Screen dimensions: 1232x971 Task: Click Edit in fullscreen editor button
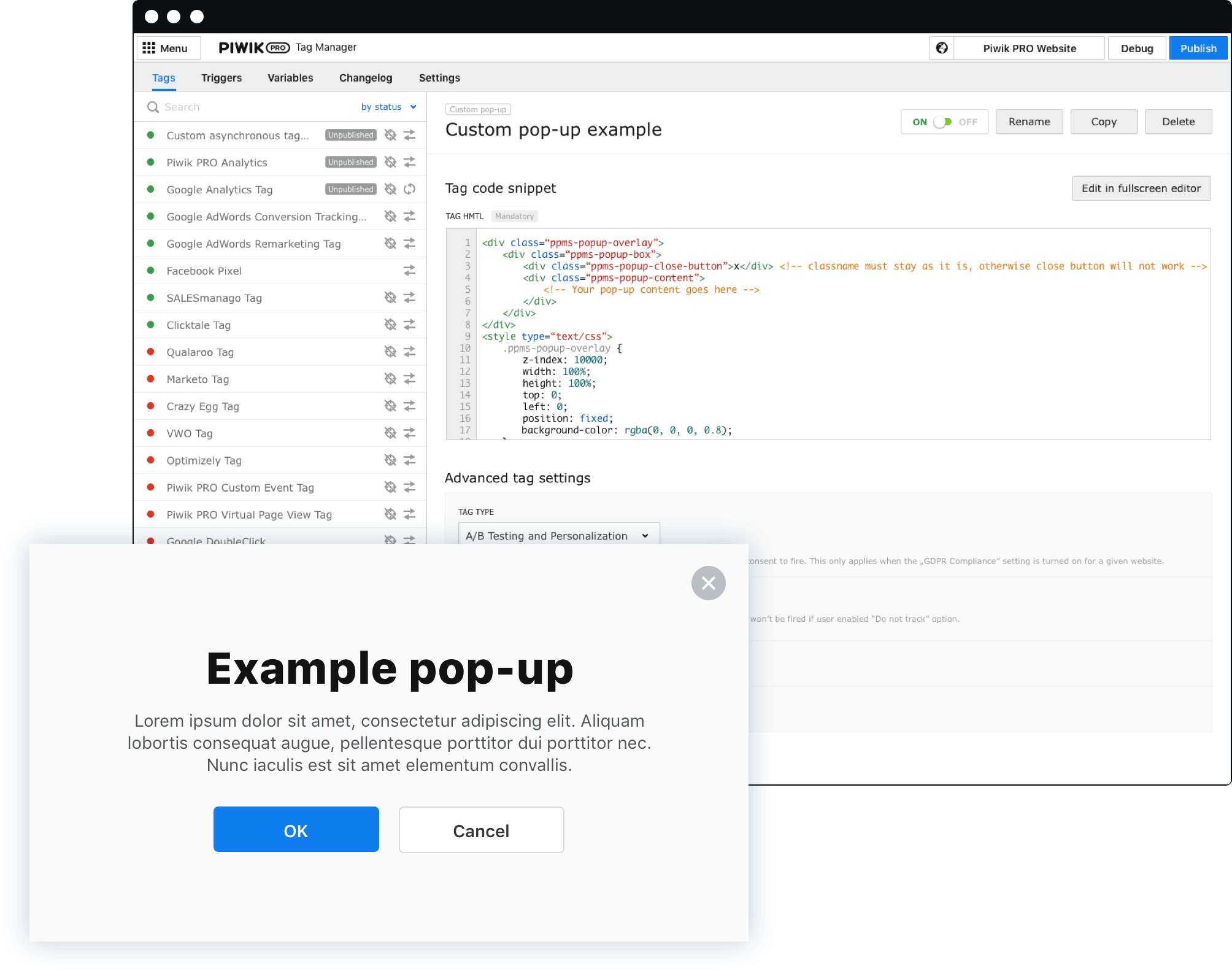tap(1141, 188)
